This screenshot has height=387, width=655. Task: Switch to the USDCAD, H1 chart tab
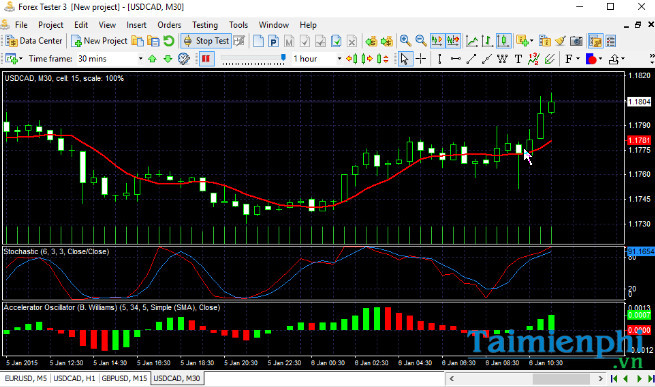coord(74,378)
